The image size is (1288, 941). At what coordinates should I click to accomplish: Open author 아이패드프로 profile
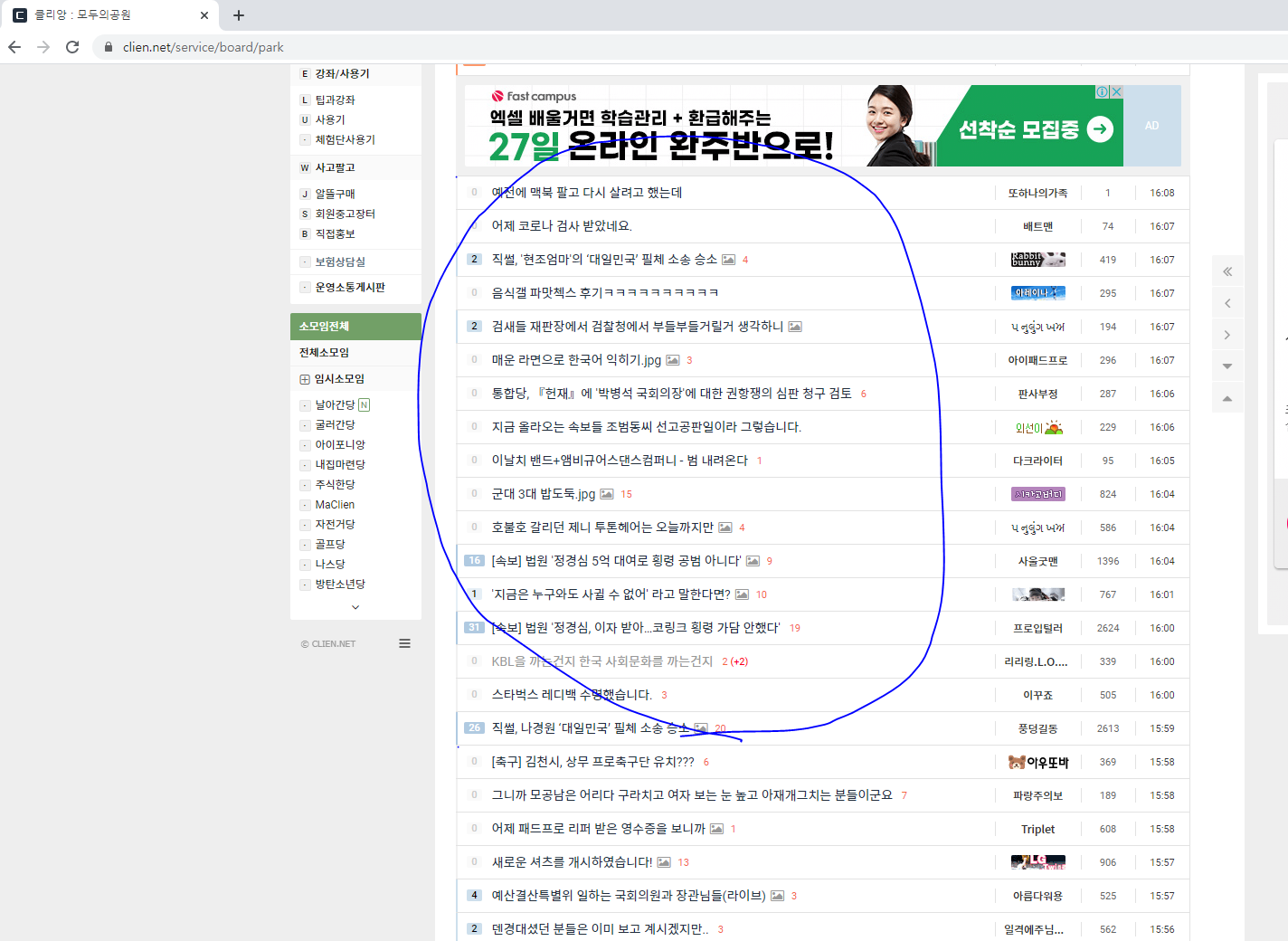coord(1037,360)
